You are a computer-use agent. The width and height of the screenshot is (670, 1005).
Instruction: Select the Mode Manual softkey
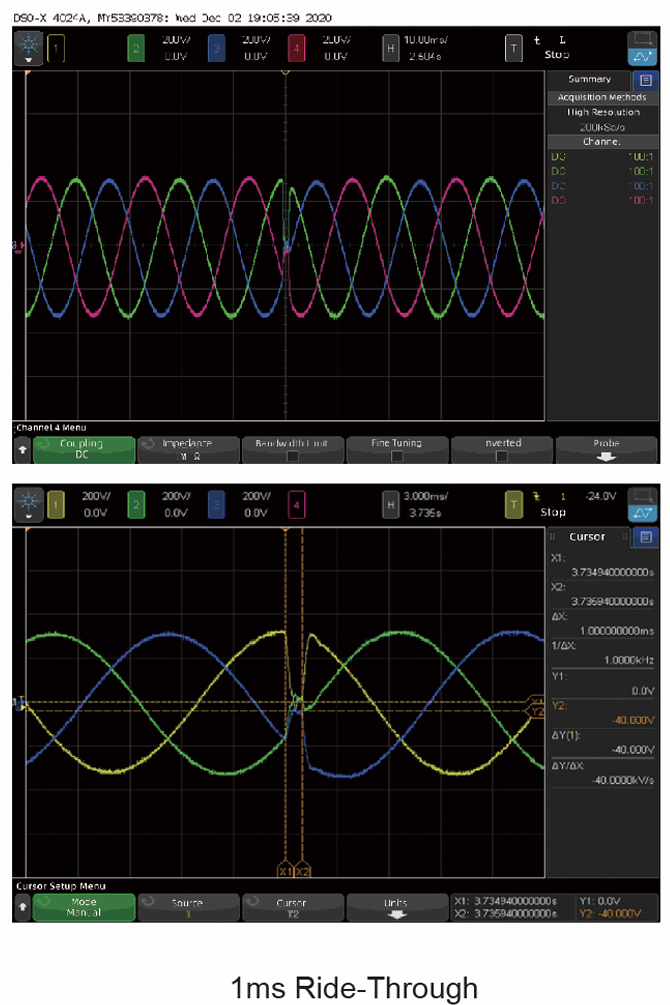click(84, 907)
